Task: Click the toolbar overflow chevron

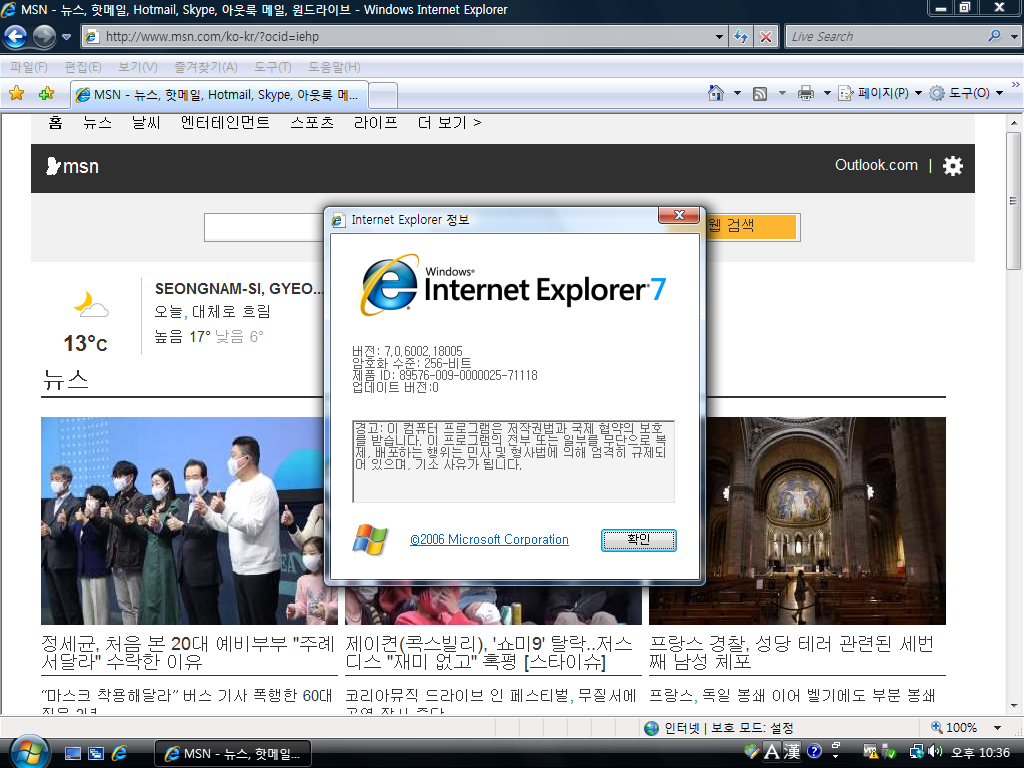Action: pos(1016,85)
